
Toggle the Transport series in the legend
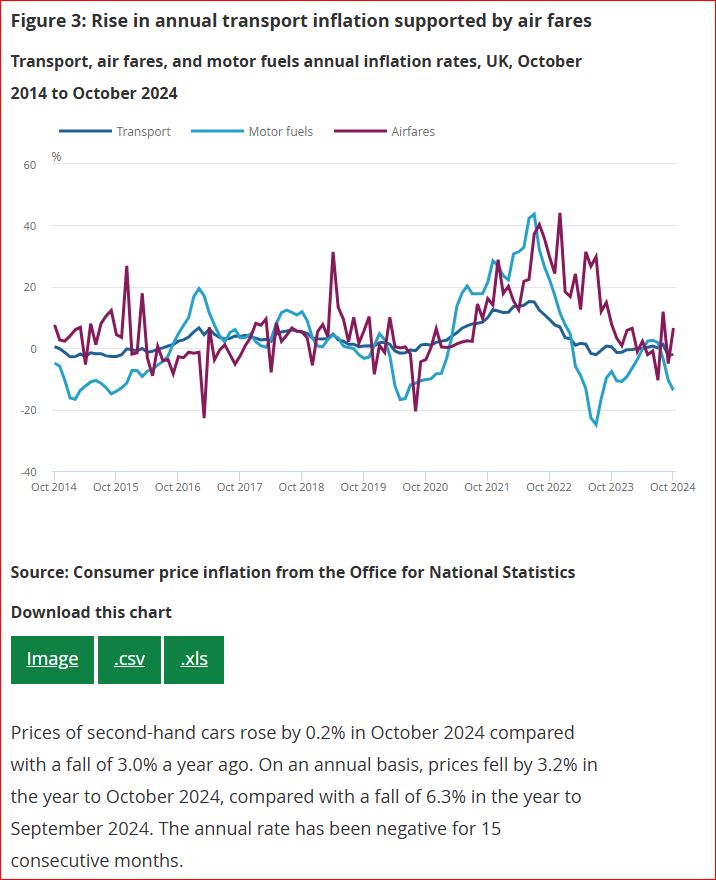click(143, 131)
